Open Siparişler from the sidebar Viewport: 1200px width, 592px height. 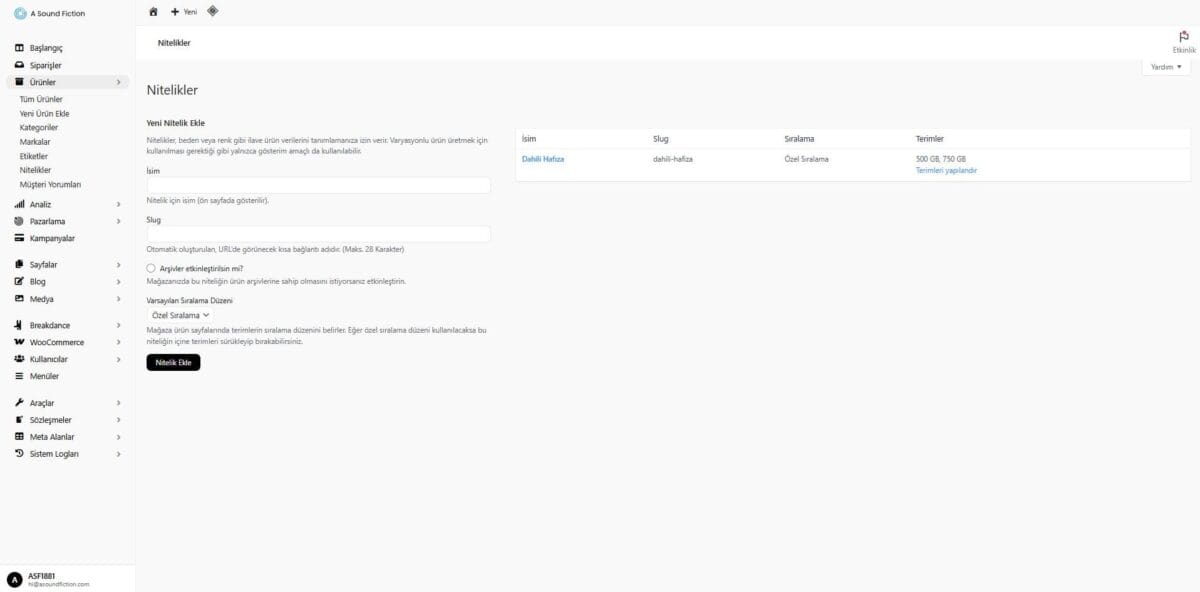[46, 65]
